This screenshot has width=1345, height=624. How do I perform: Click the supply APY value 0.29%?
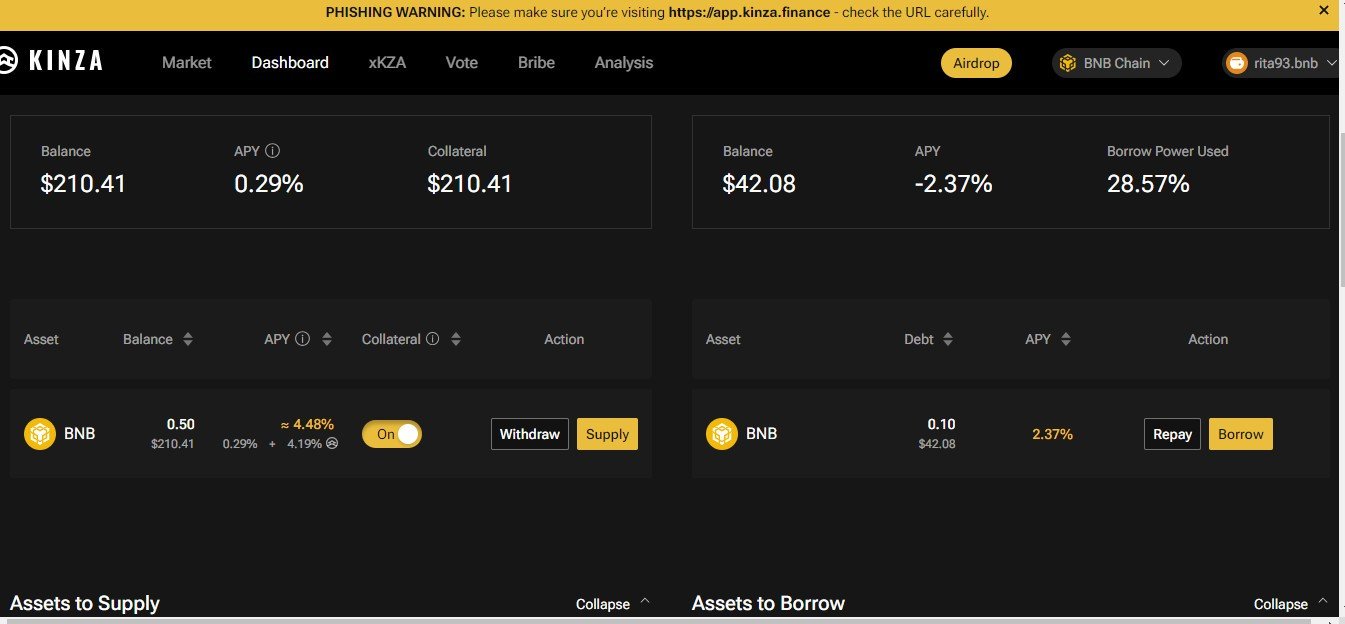269,184
